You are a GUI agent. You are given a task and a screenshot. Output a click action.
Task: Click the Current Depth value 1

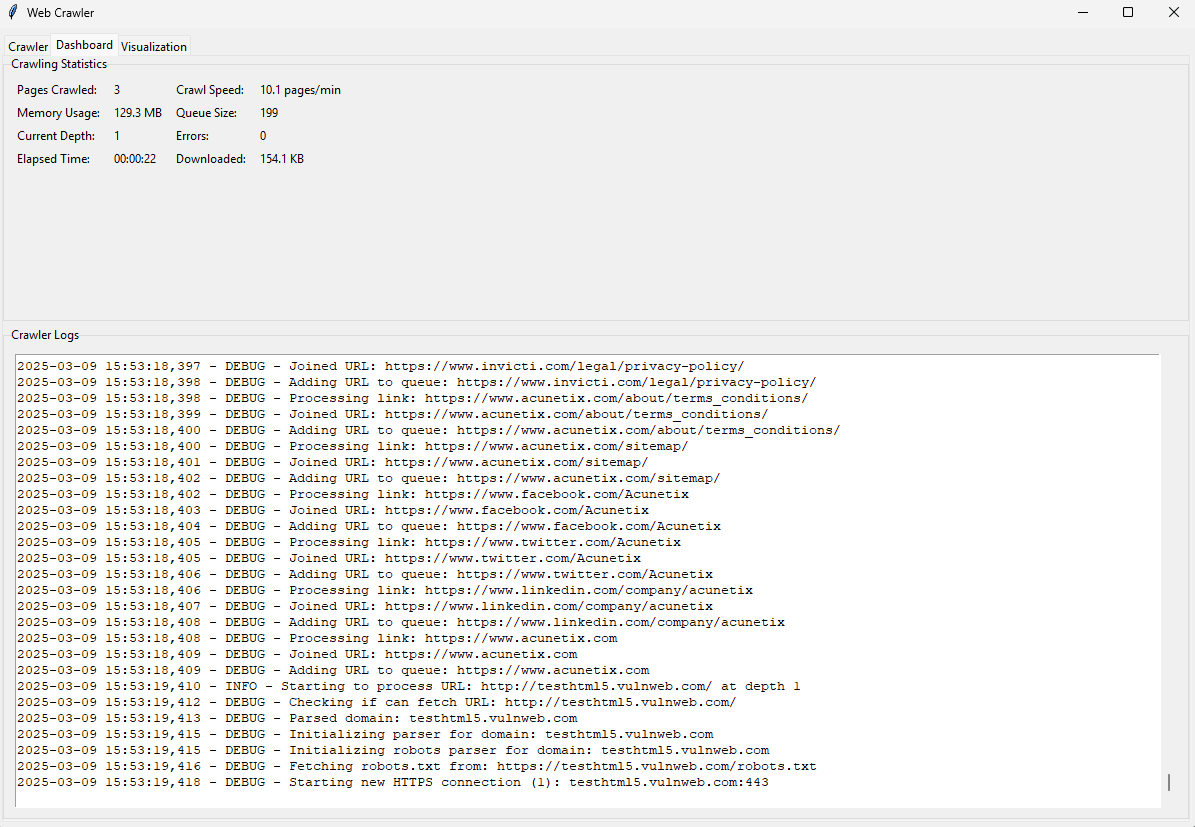point(117,136)
